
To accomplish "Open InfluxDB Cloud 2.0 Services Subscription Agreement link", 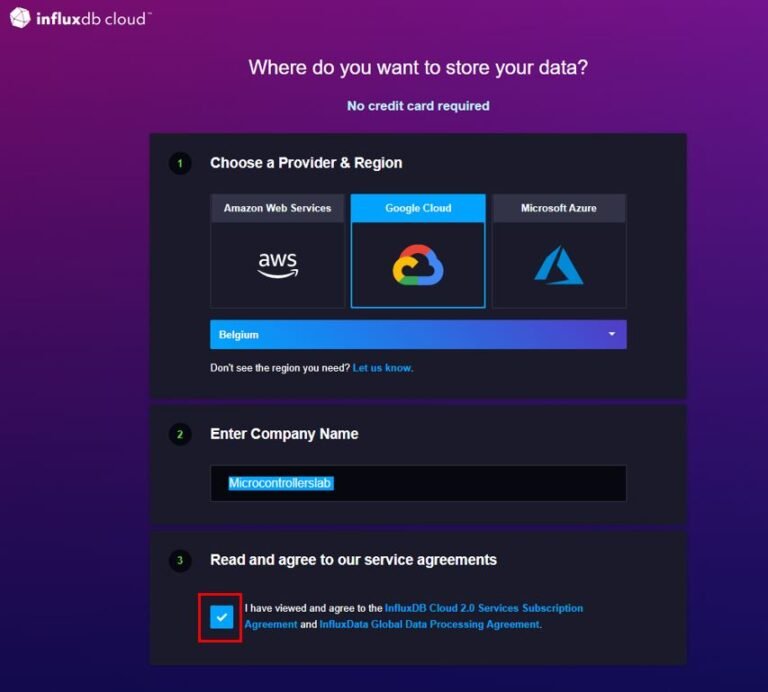I will point(483,608).
